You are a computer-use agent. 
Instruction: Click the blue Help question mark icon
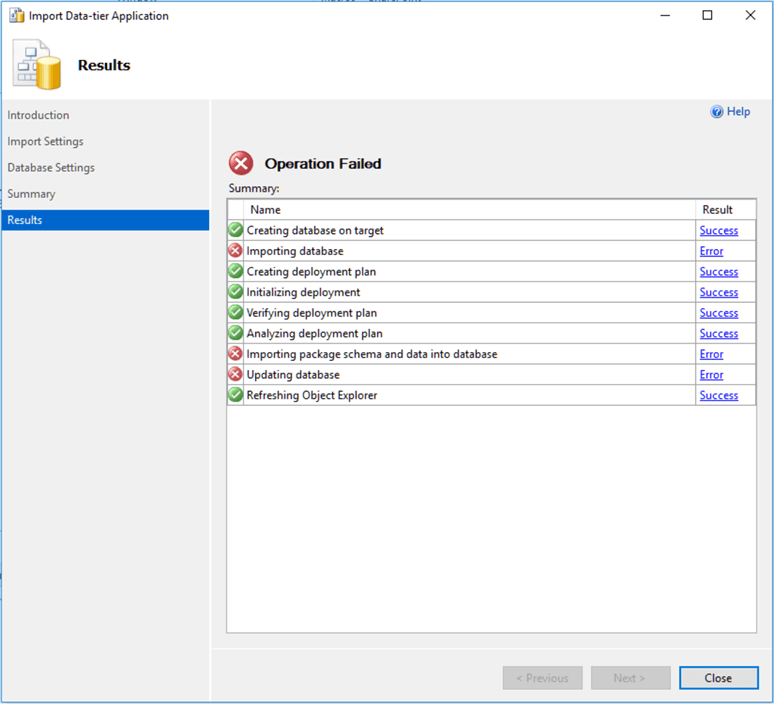717,112
